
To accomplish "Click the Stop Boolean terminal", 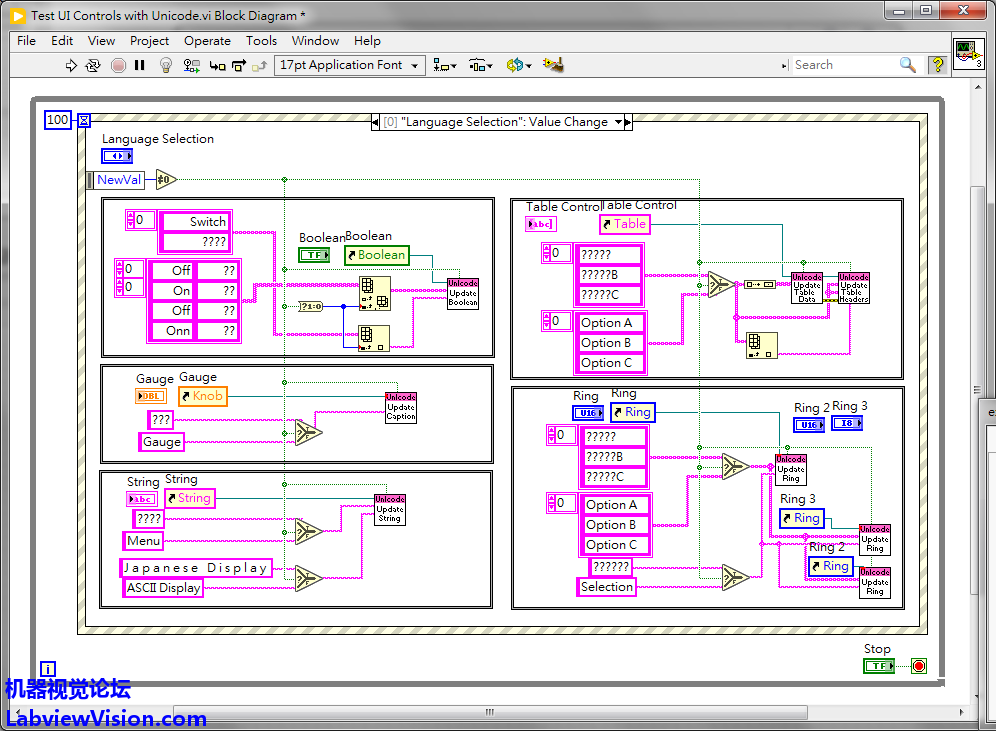I will pyautogui.click(x=879, y=666).
